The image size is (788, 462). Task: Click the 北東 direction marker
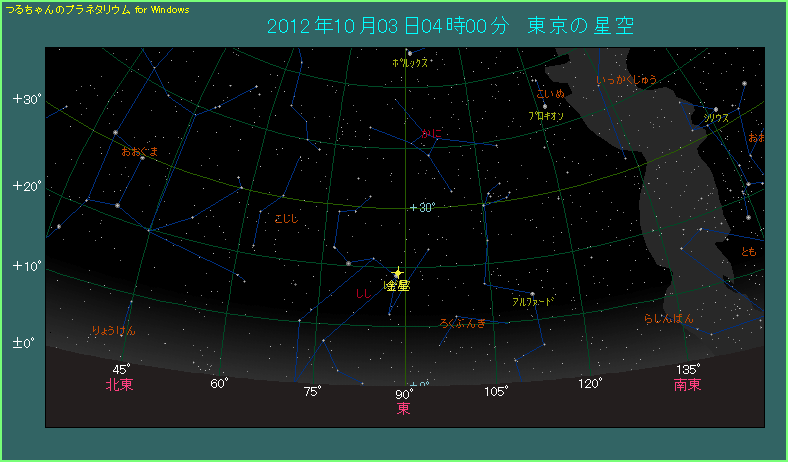point(120,384)
